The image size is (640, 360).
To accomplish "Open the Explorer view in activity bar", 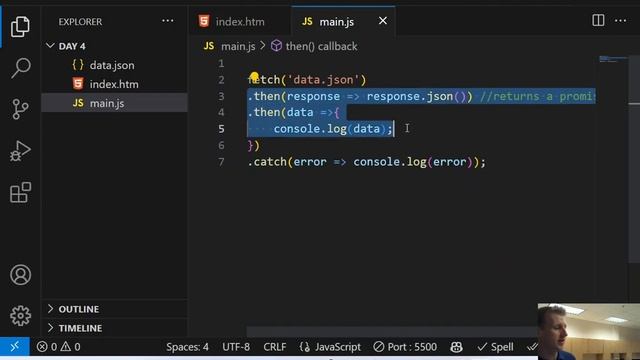I will point(20,27).
